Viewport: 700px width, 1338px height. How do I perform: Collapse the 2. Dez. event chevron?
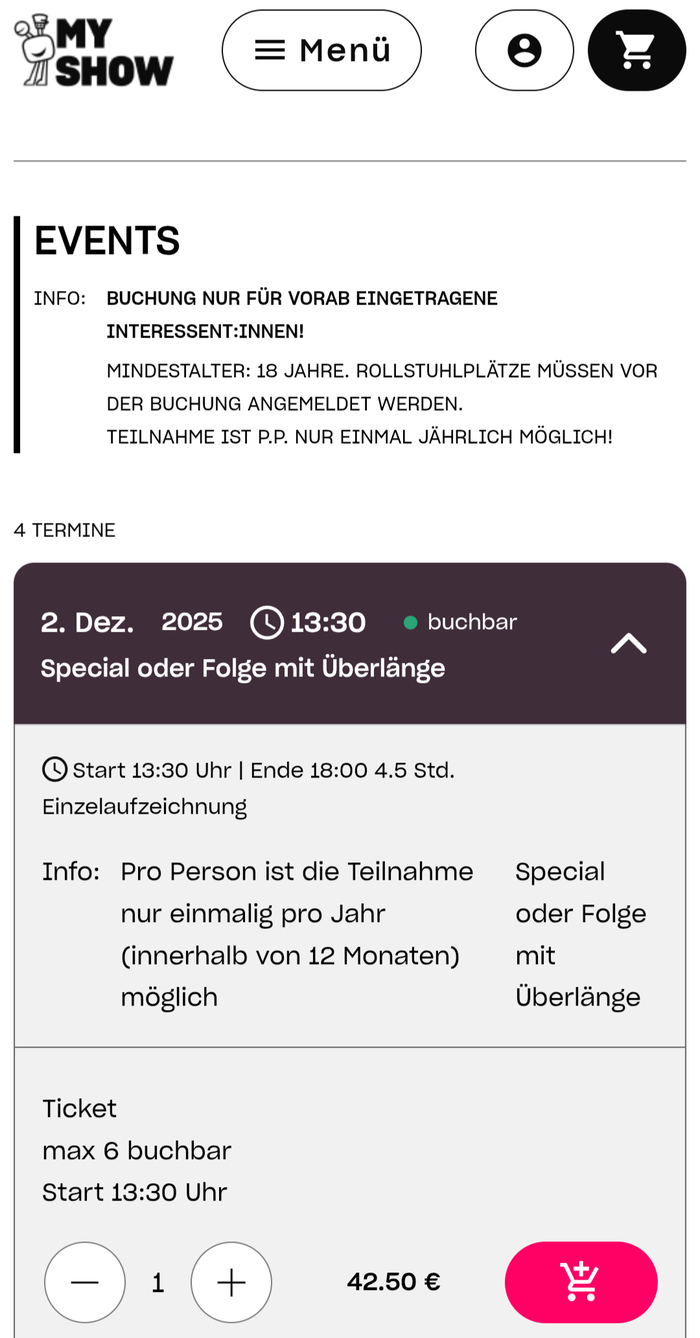[628, 644]
